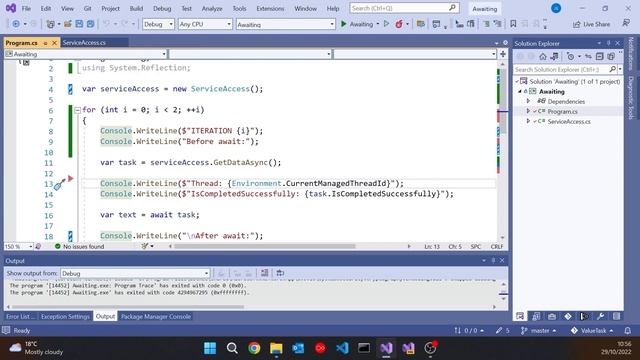This screenshot has height=360, width=640.
Task: Open the Debug menu
Action: coord(162,8)
